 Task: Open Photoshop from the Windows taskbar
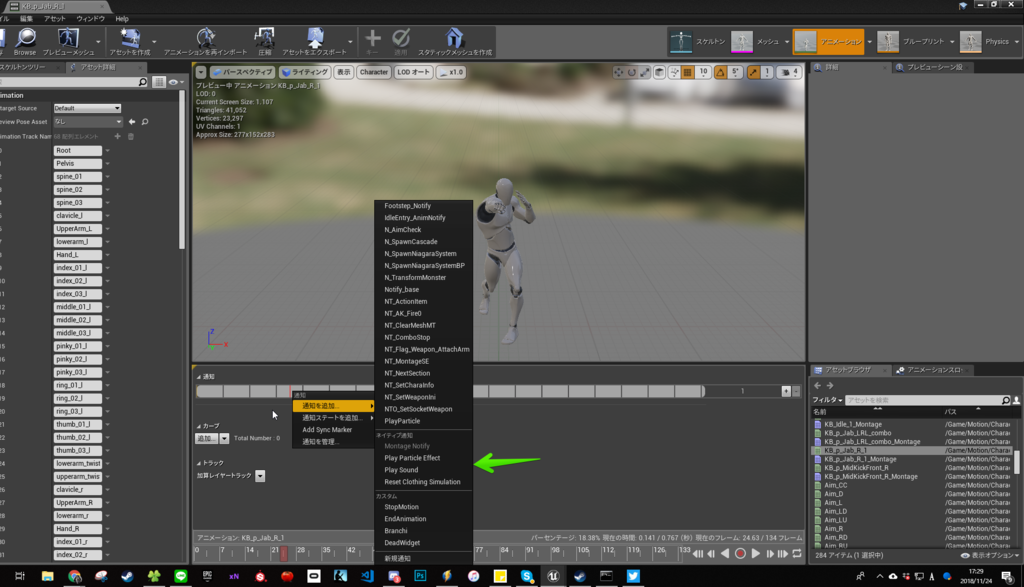point(420,576)
